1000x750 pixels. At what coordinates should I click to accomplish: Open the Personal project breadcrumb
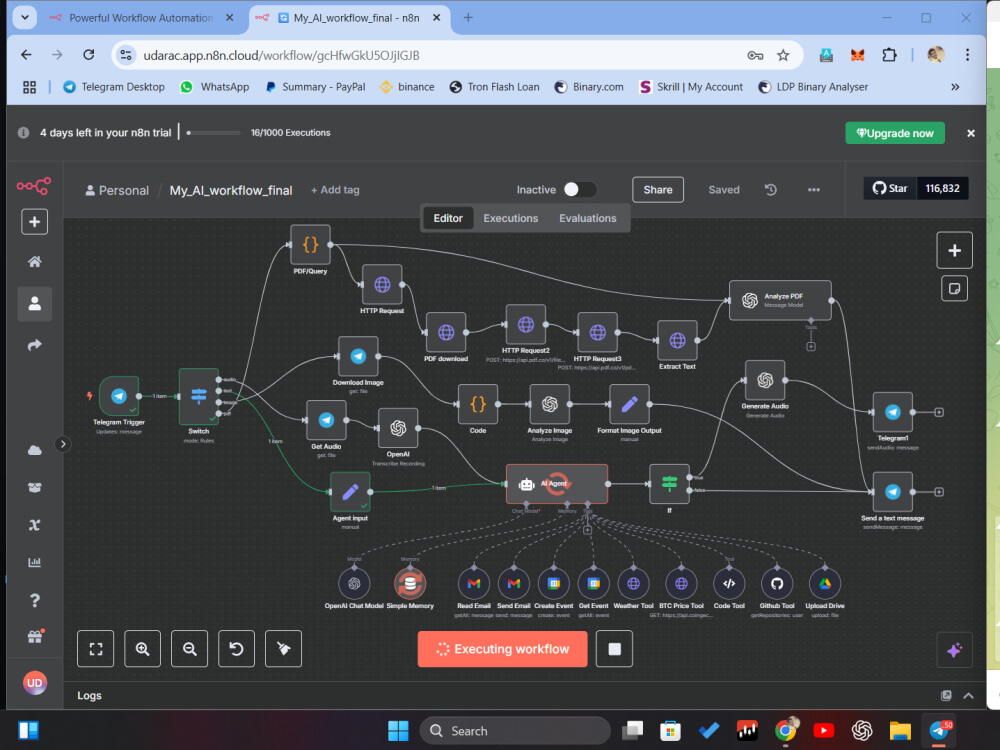tap(117, 190)
